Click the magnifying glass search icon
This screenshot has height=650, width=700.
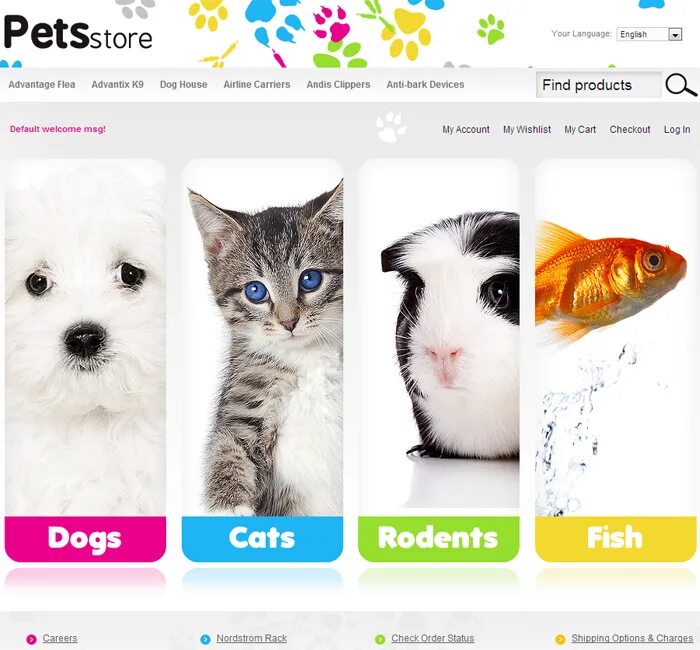coord(680,85)
